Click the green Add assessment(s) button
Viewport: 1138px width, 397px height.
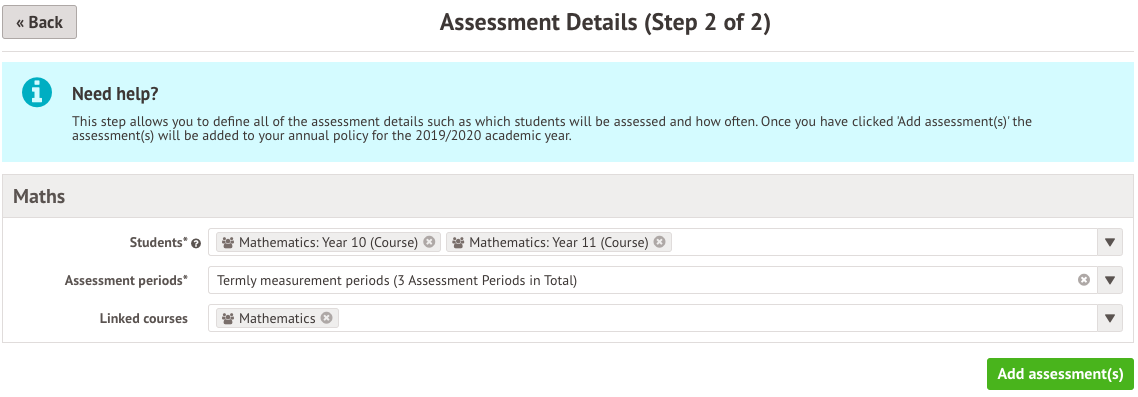(x=1060, y=374)
